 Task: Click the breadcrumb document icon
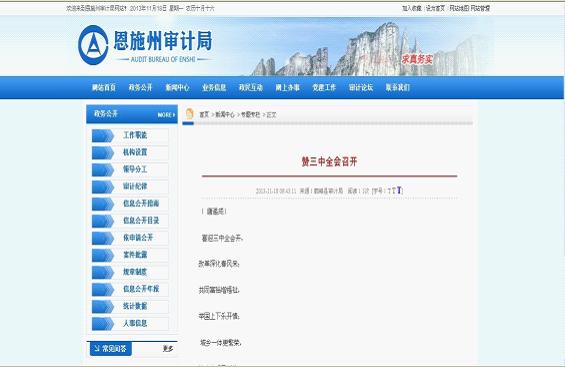[x=190, y=114]
